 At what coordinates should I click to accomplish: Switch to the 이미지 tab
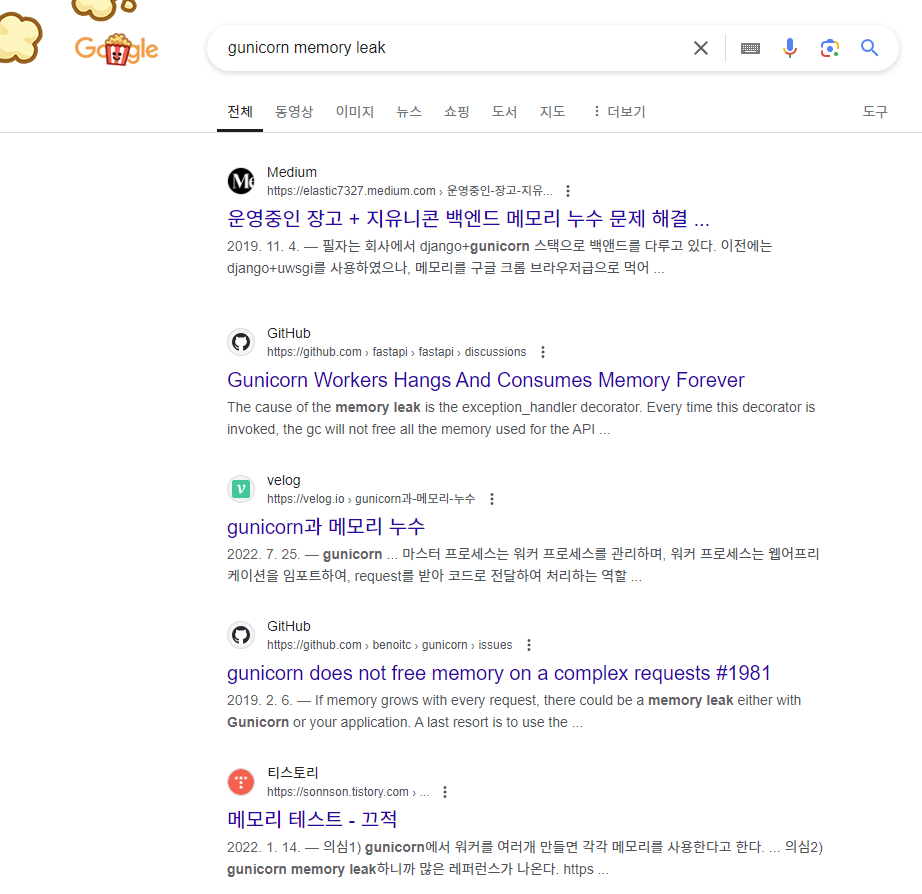pyautogui.click(x=355, y=112)
